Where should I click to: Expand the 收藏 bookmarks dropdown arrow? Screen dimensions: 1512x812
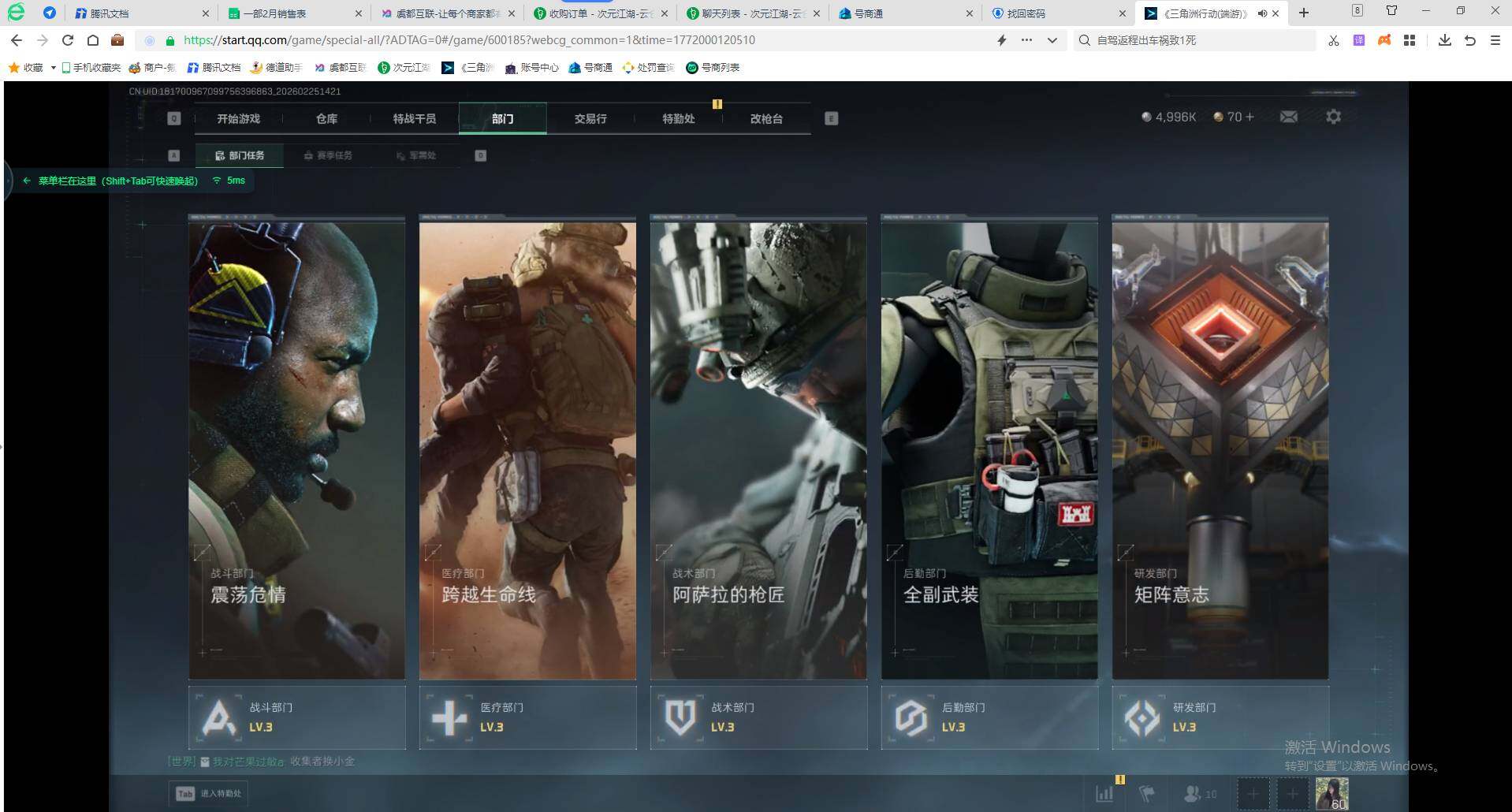[53, 68]
